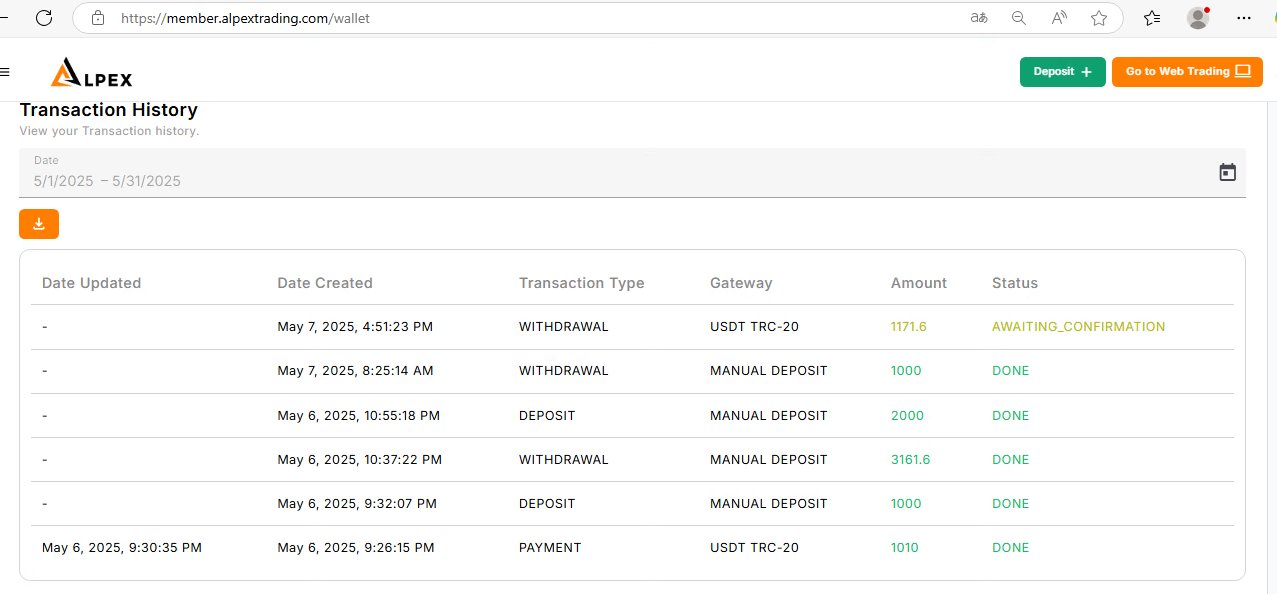This screenshot has height=594, width=1277.
Task: Click the Date Created column header
Action: (325, 283)
